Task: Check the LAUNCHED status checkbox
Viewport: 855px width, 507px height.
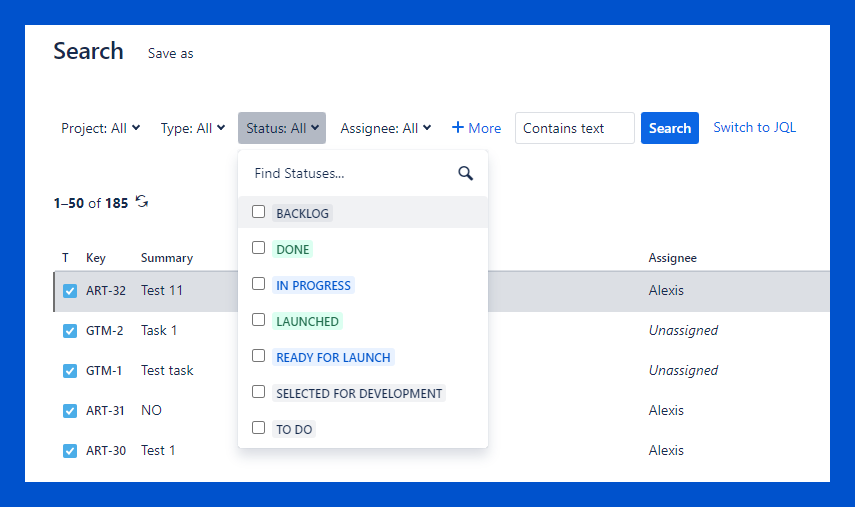Action: [x=258, y=319]
